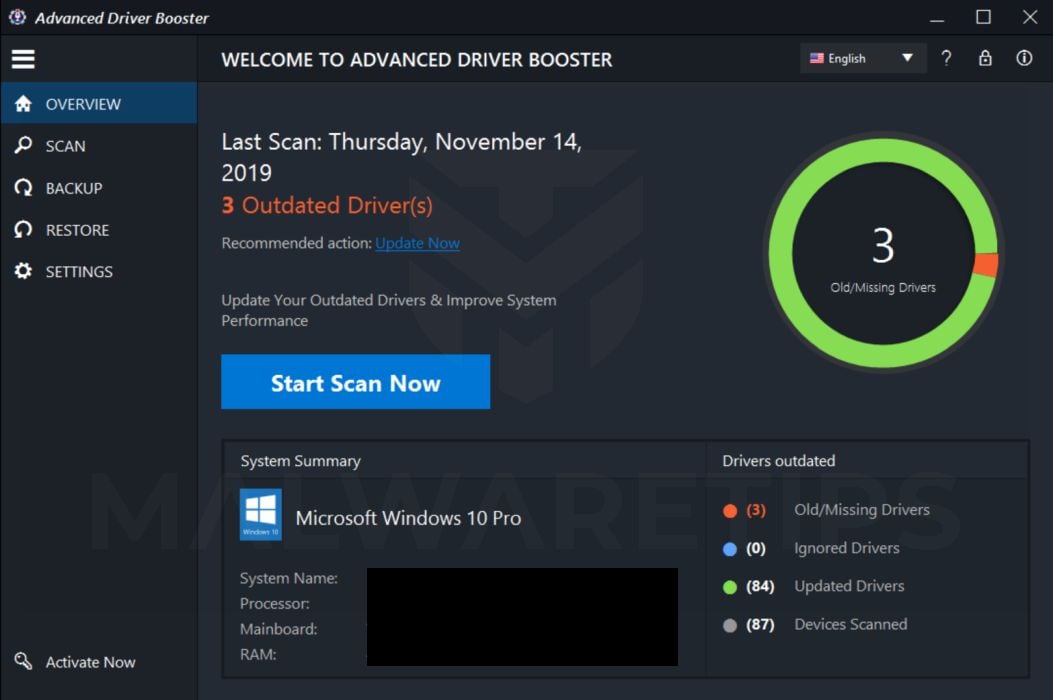Click the padlock registration icon
Screen dimensions: 1053x700
point(985,58)
